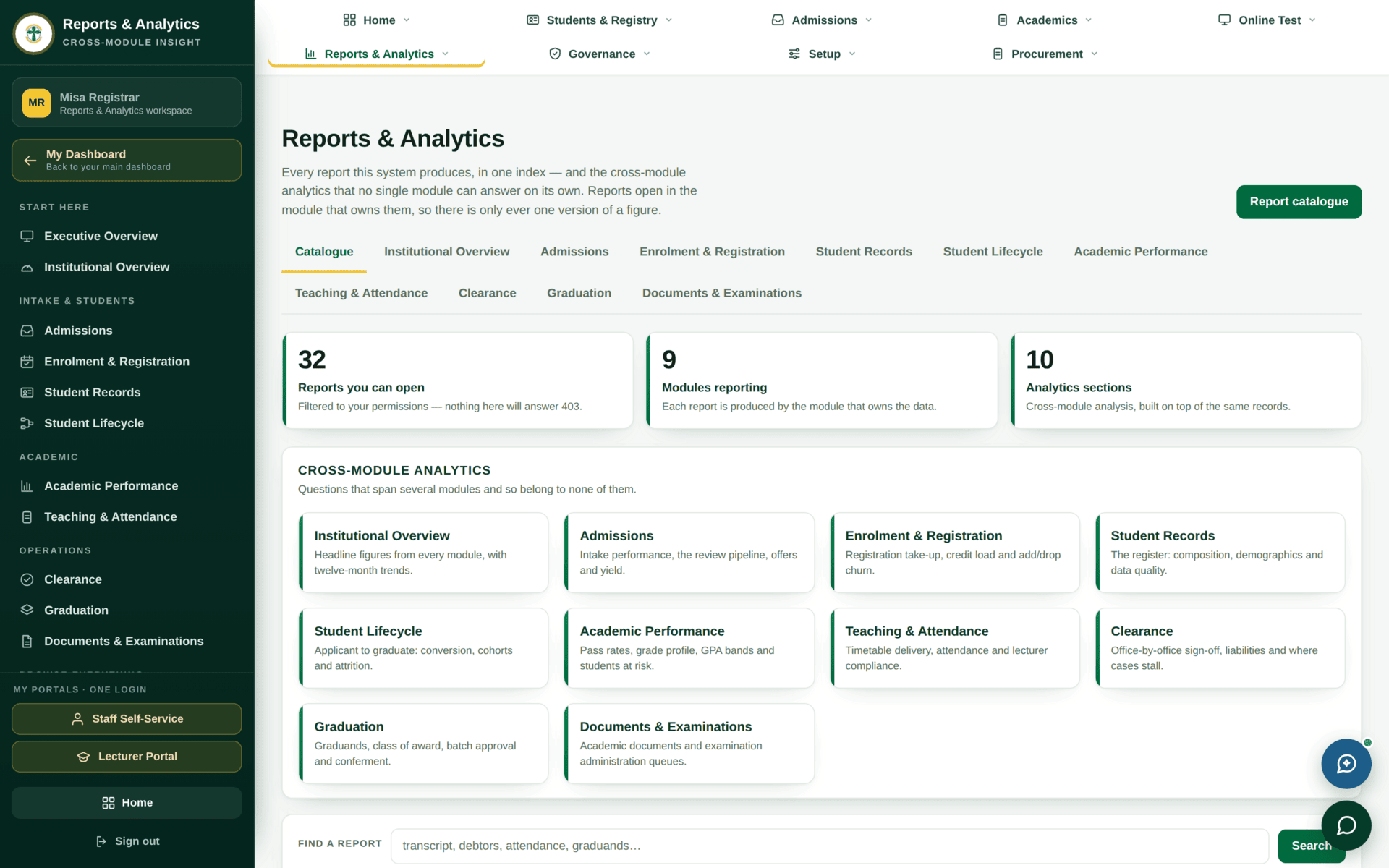Click the Setup sliders icon
This screenshot has width=1389, height=868.
pos(794,54)
